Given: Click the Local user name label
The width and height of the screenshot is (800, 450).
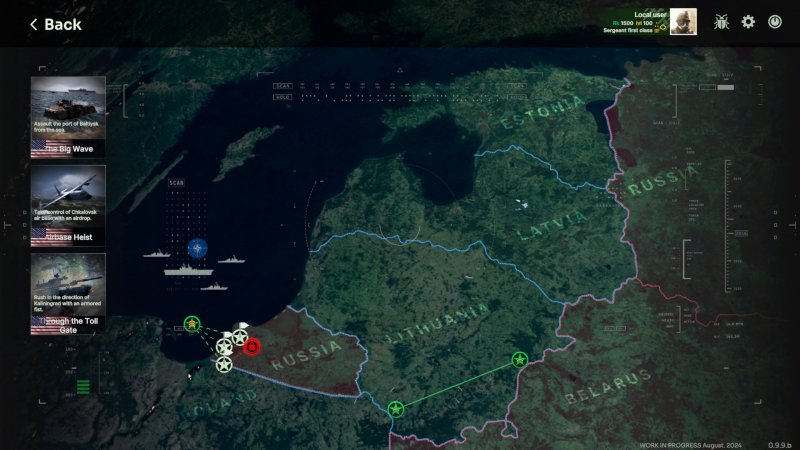Looking at the screenshot, I should click(651, 14).
